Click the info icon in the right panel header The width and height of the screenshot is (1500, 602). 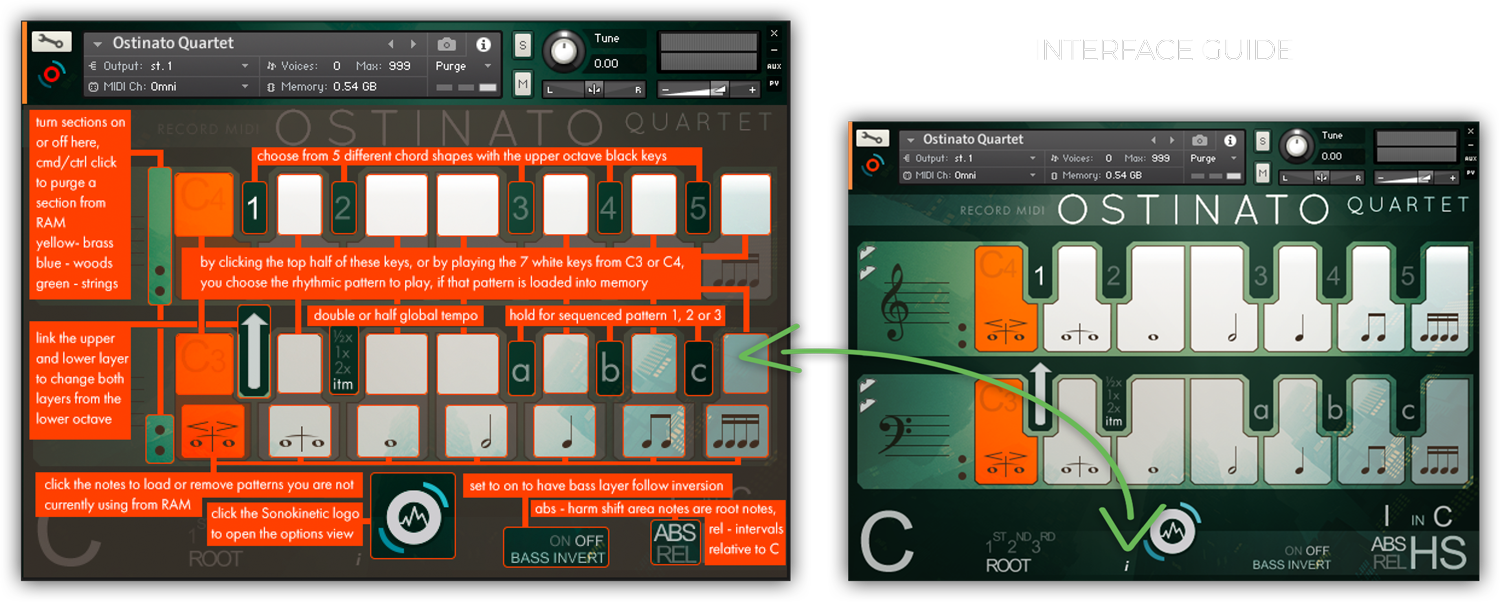click(x=1230, y=141)
